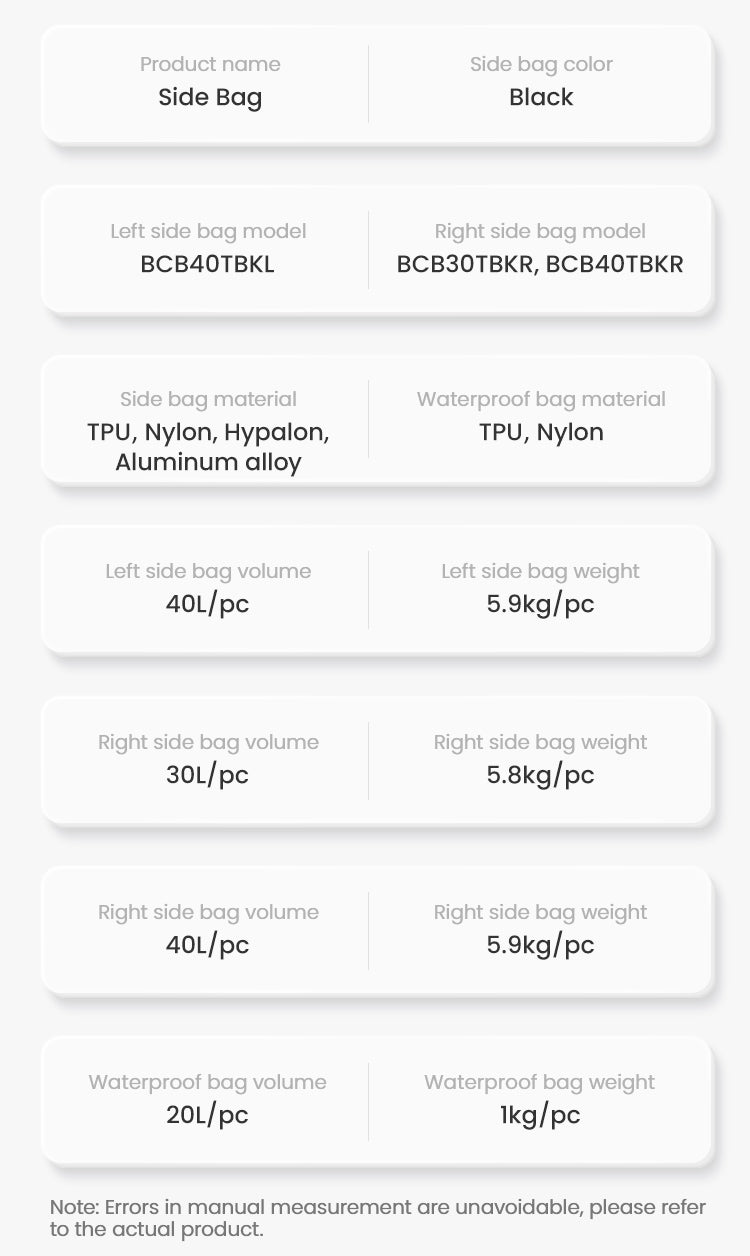Click the "Left side bag volume" label
Screen dimensions: 750x1256
208,572
